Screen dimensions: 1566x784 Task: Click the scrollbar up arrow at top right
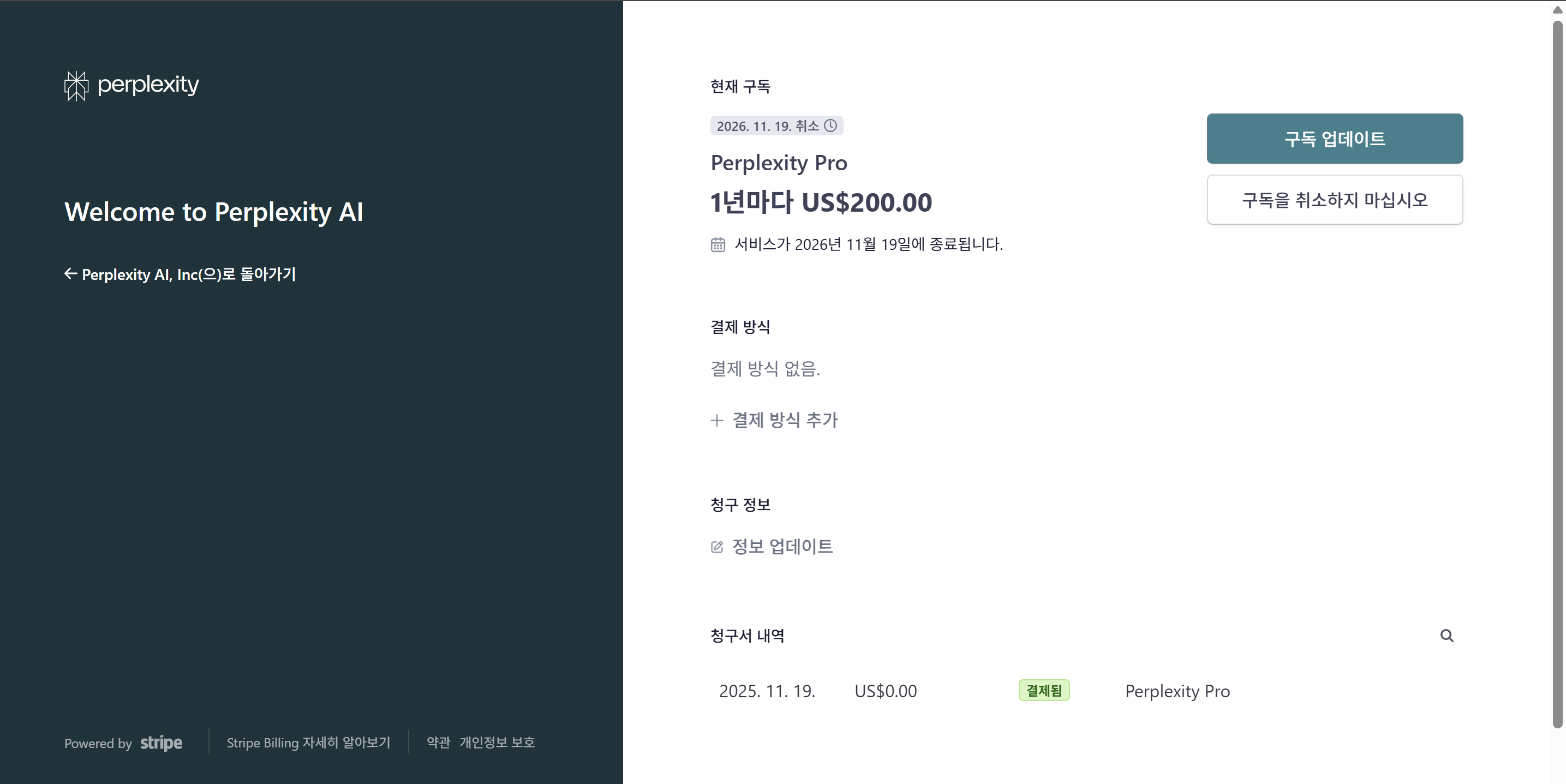click(x=1558, y=9)
